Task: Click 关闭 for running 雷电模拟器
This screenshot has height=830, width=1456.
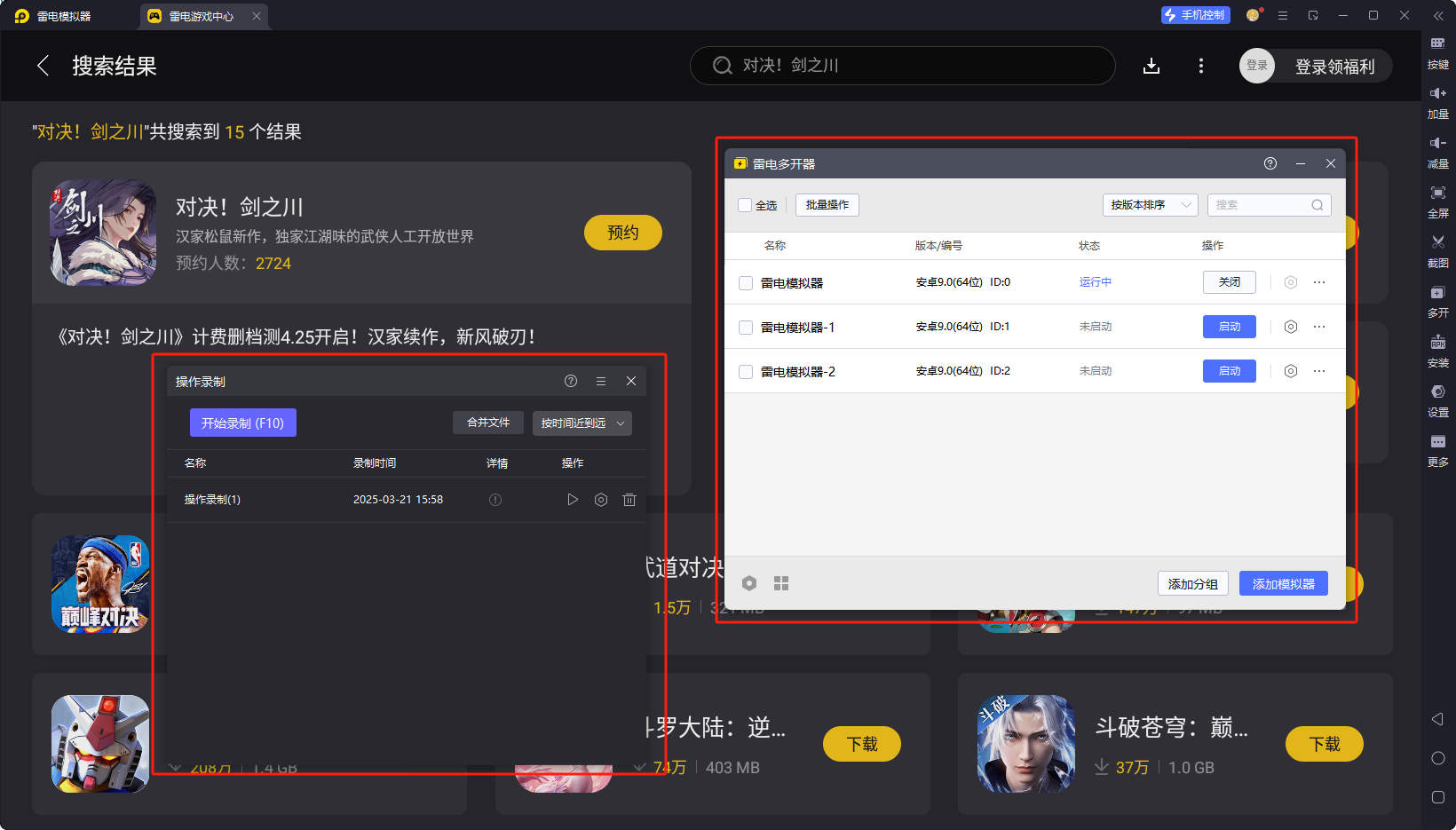Action: 1230,282
